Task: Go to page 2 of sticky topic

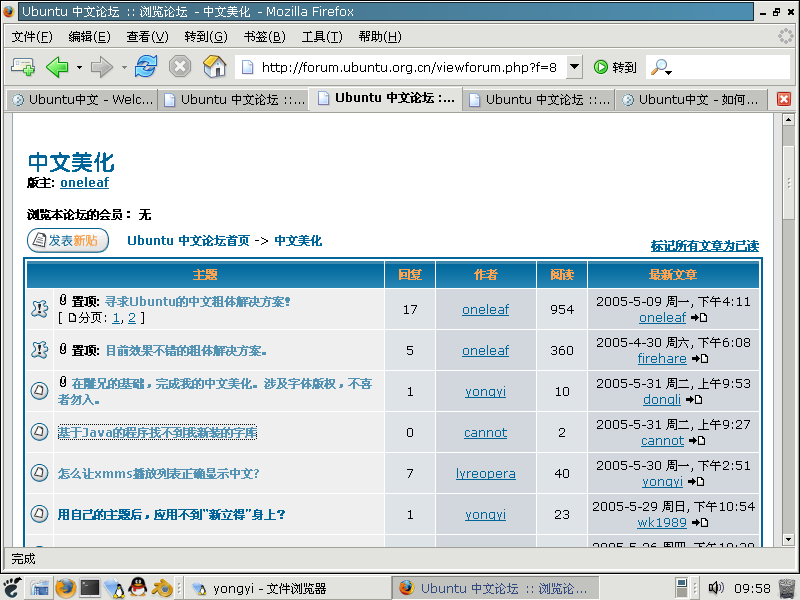Action: coord(132,318)
